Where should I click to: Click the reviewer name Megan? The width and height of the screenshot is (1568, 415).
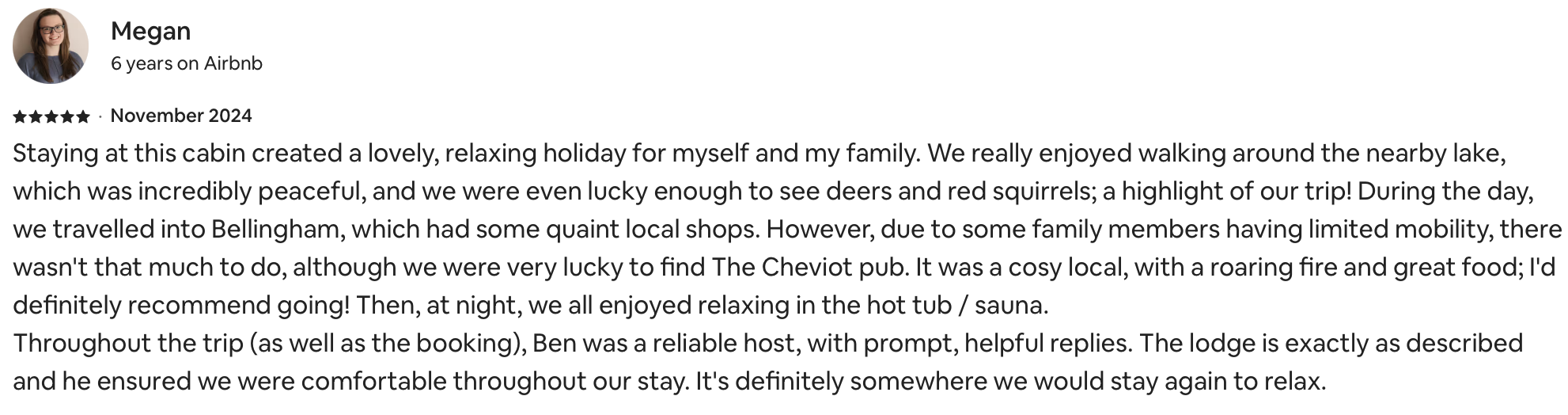tap(150, 31)
